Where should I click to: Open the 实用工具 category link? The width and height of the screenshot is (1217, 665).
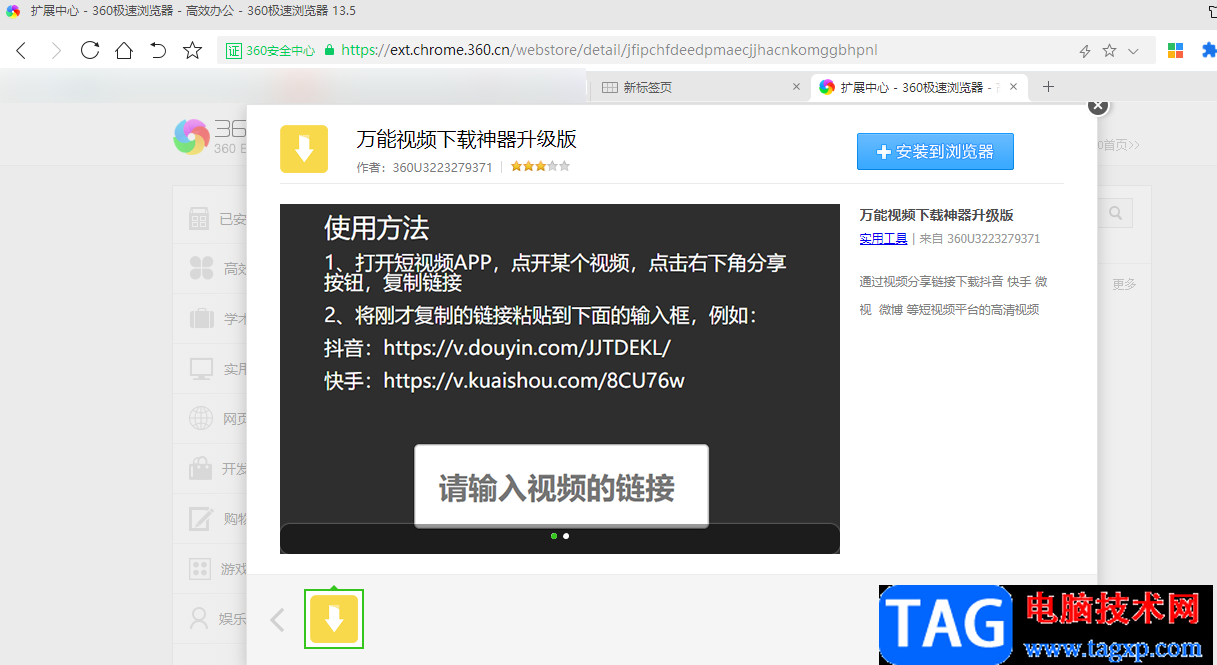883,239
